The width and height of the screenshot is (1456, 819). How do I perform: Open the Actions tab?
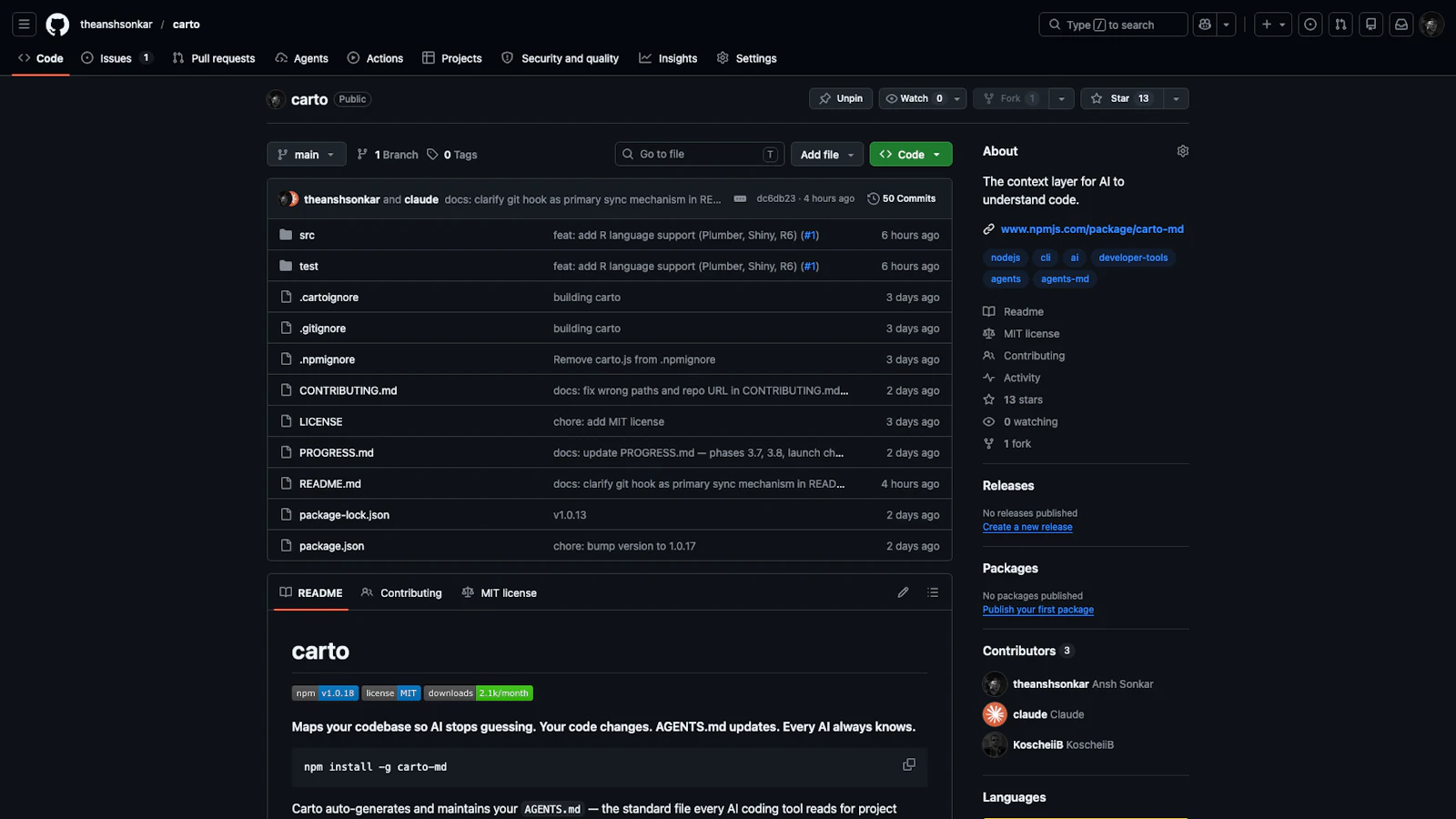pyautogui.click(x=375, y=58)
